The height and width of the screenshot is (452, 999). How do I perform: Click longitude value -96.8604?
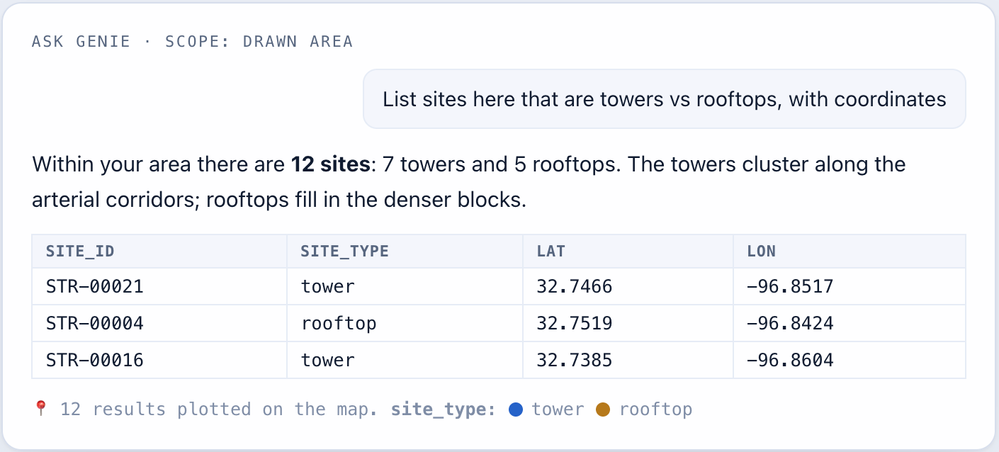click(790, 360)
